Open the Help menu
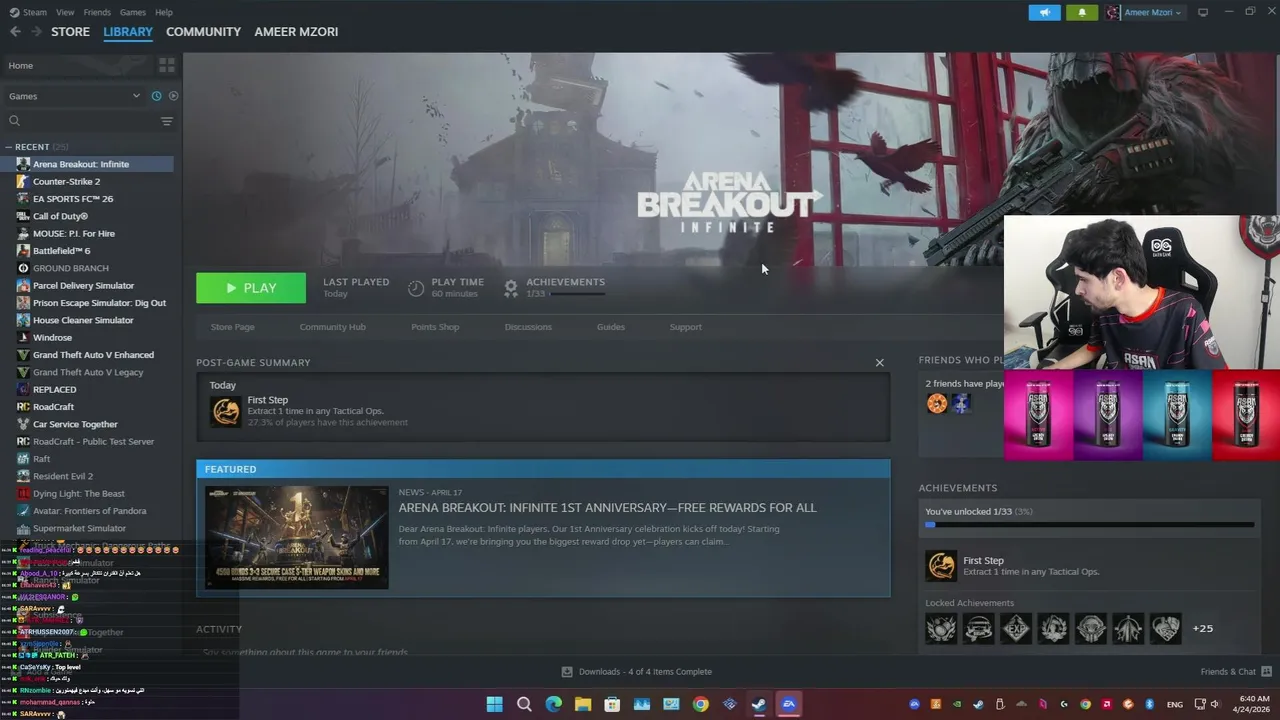Viewport: 1280px width, 720px height. [x=164, y=12]
